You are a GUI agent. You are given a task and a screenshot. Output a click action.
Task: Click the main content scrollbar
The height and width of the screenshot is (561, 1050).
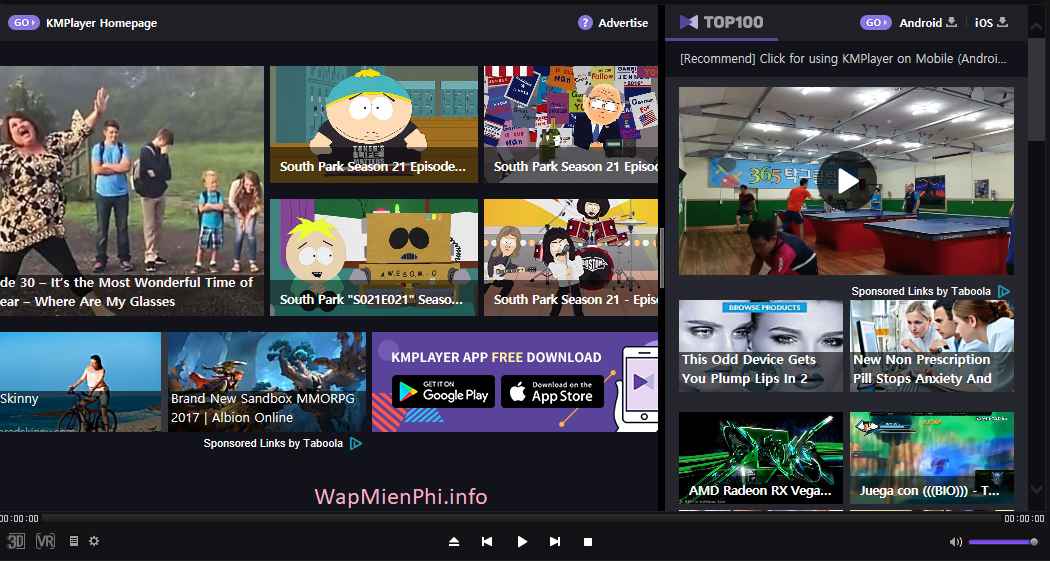pyautogui.click(x=661, y=258)
